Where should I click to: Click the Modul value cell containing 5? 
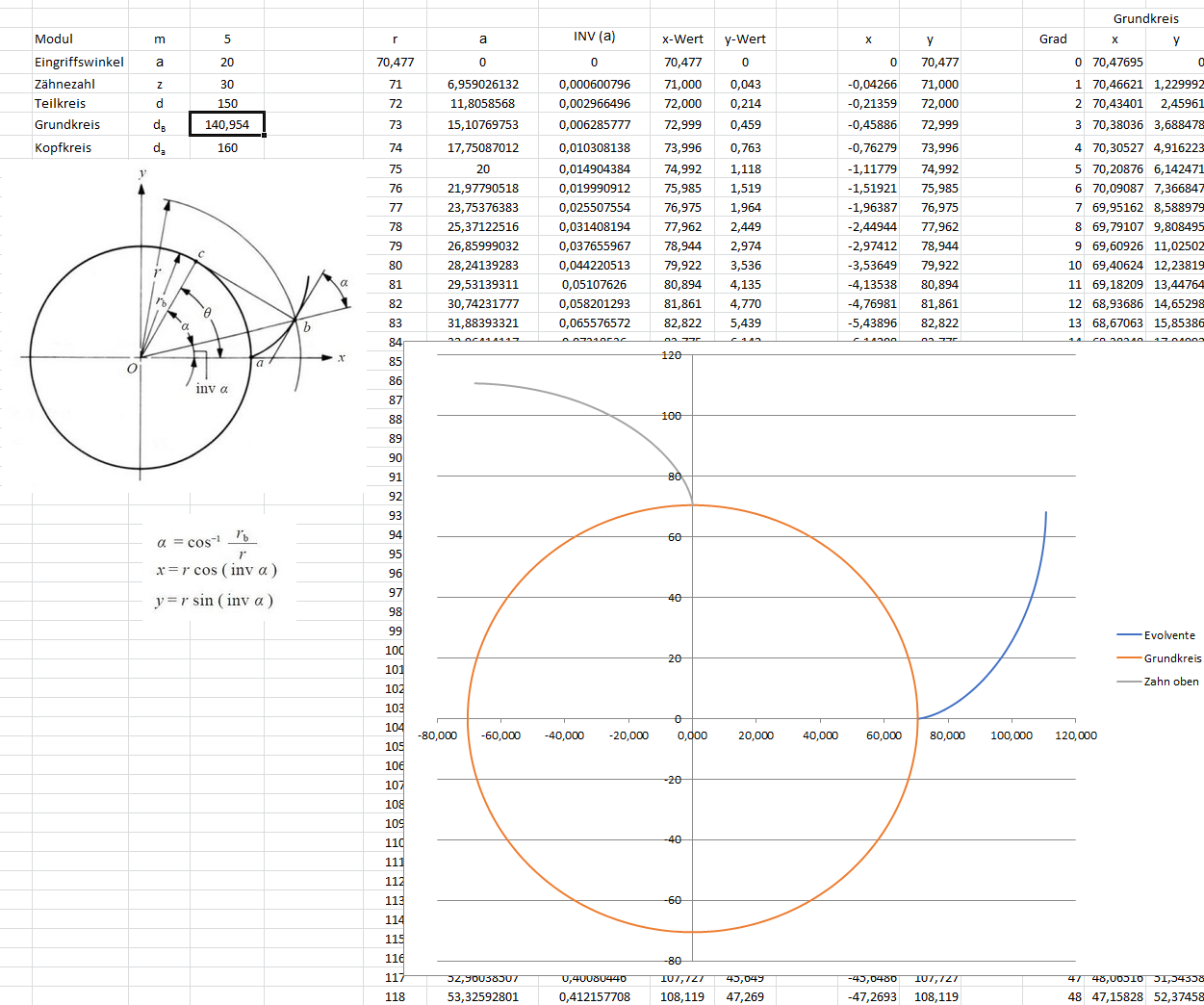(226, 39)
